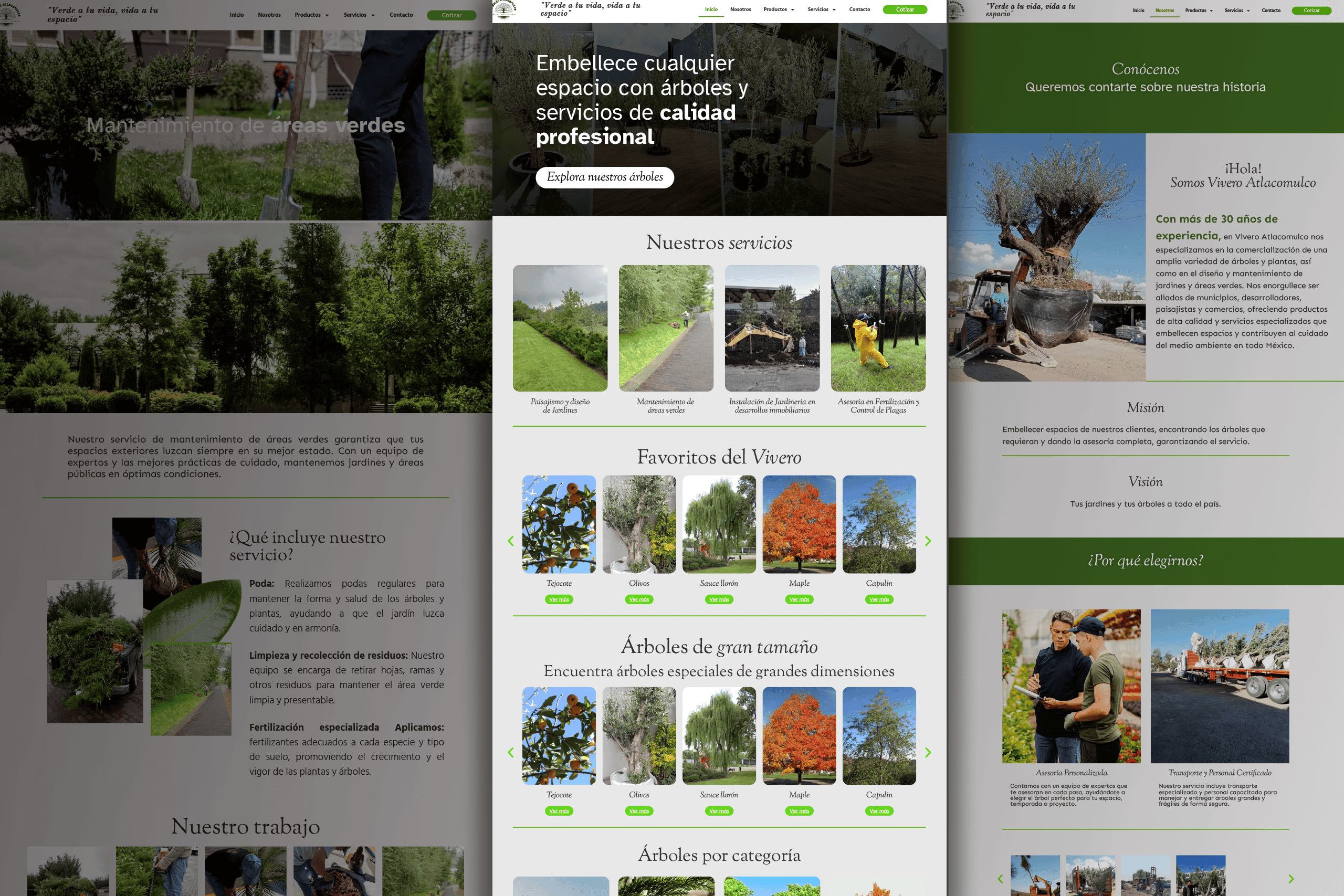Image resolution: width=1344 pixels, height=896 pixels.
Task: Expand Productos dropdown in the homepage navigation
Action: pyautogui.click(x=778, y=10)
